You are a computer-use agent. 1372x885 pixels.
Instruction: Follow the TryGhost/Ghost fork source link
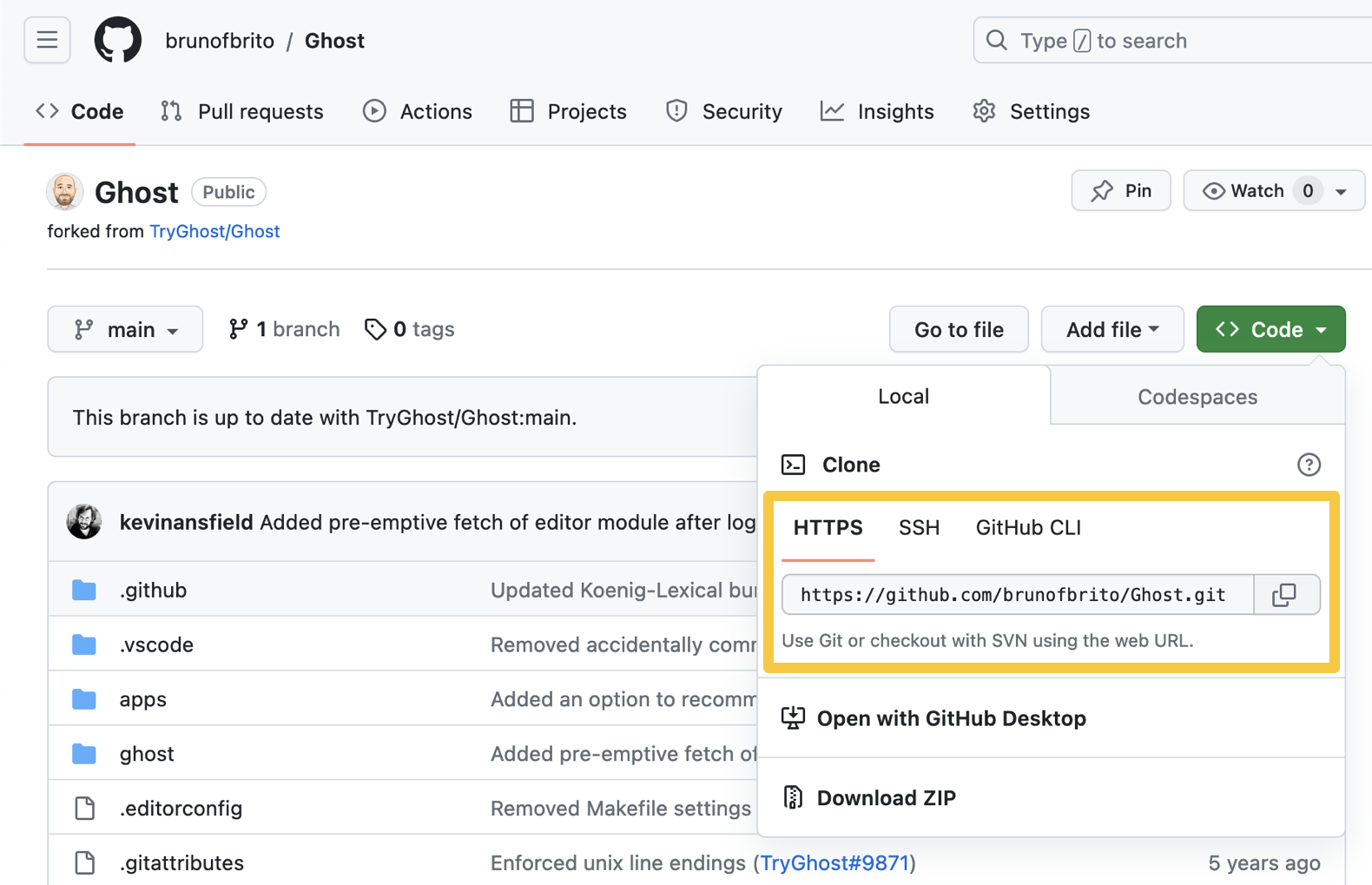tap(214, 231)
